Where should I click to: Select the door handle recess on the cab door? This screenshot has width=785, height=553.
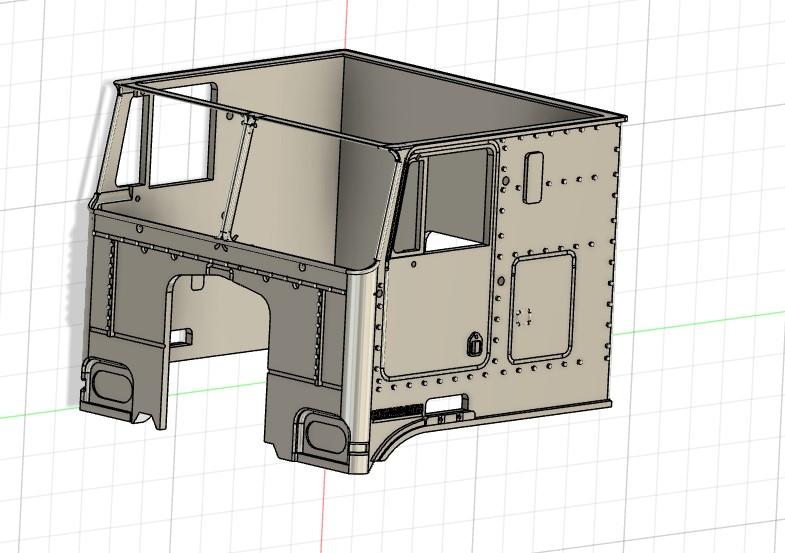point(475,344)
